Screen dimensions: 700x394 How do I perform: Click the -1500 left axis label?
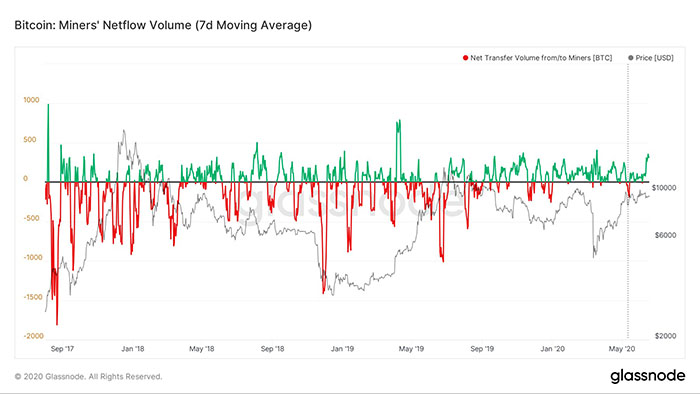coord(33,297)
